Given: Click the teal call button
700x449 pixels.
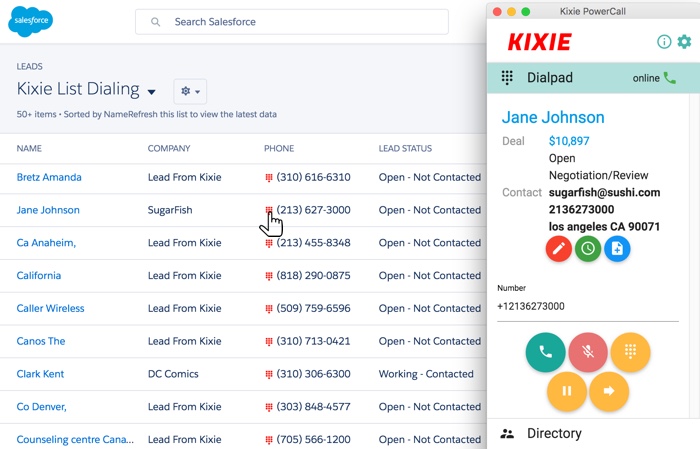Looking at the screenshot, I should (546, 352).
